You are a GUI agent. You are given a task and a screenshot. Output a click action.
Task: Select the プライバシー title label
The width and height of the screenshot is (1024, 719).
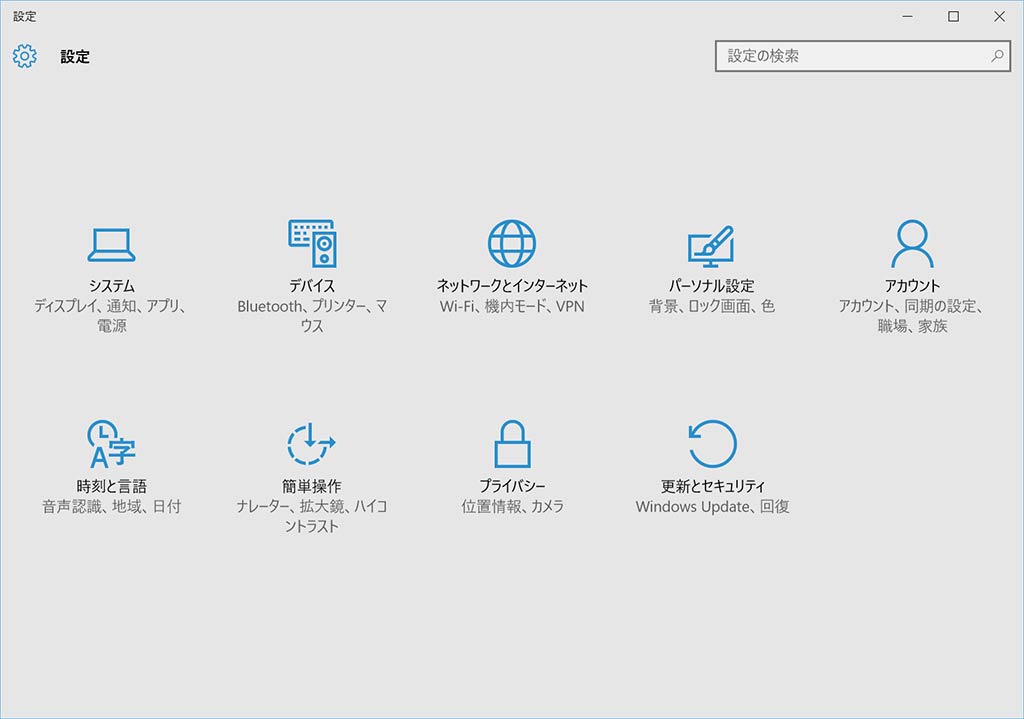[512, 486]
